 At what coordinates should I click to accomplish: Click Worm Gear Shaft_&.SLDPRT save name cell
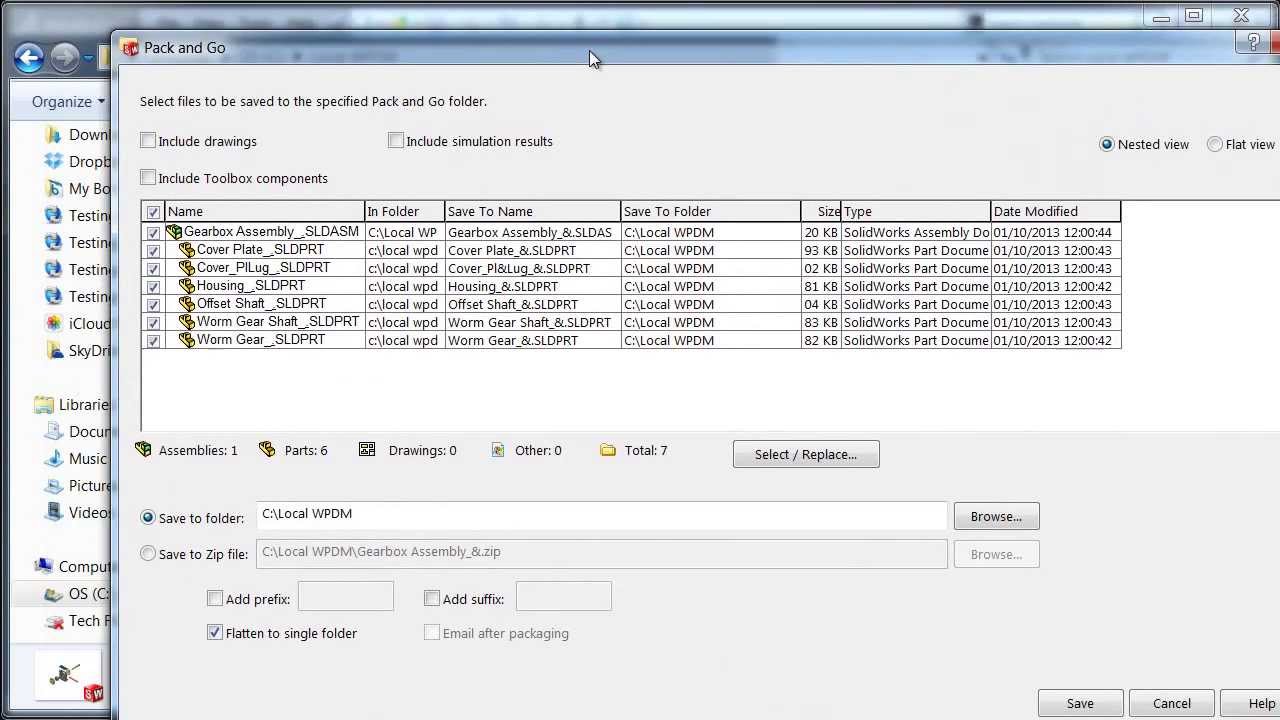pyautogui.click(x=533, y=322)
